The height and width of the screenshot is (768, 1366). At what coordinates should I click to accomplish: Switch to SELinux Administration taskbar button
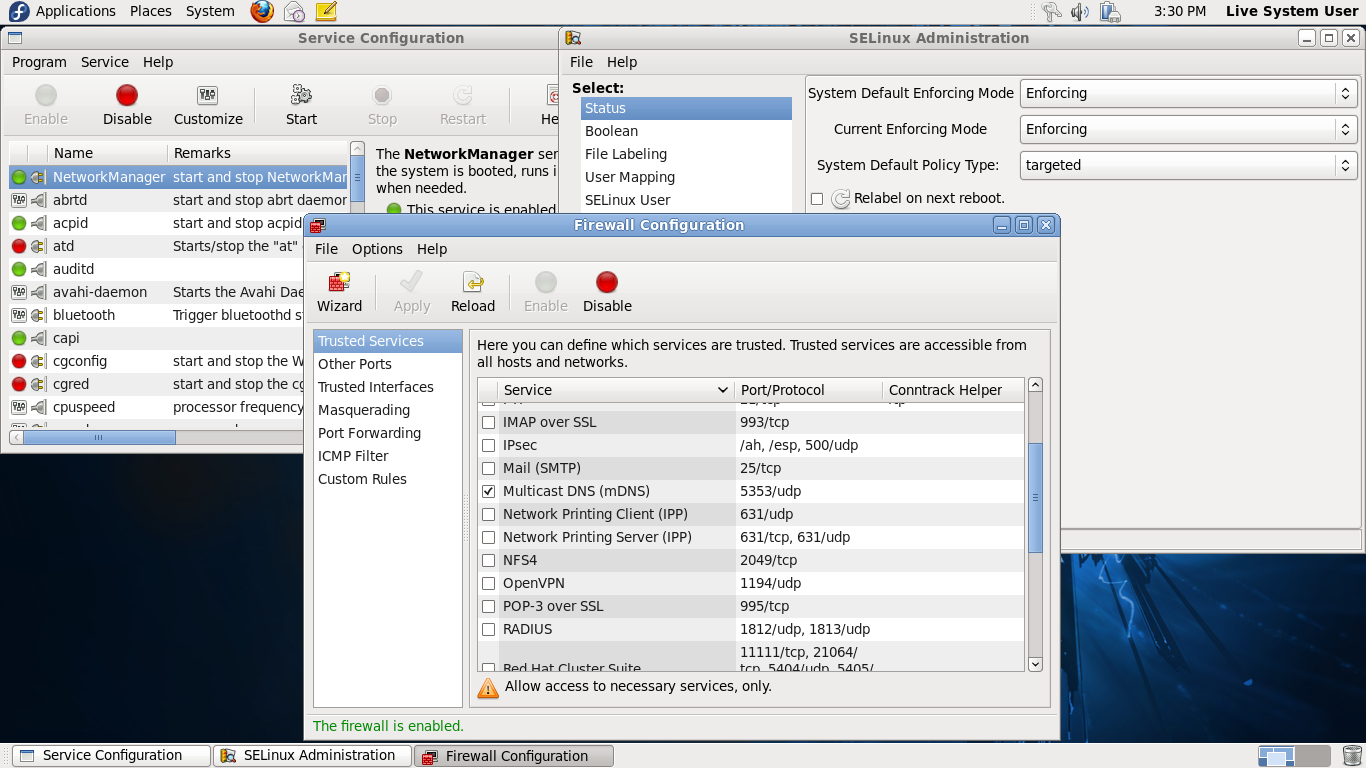[312, 756]
